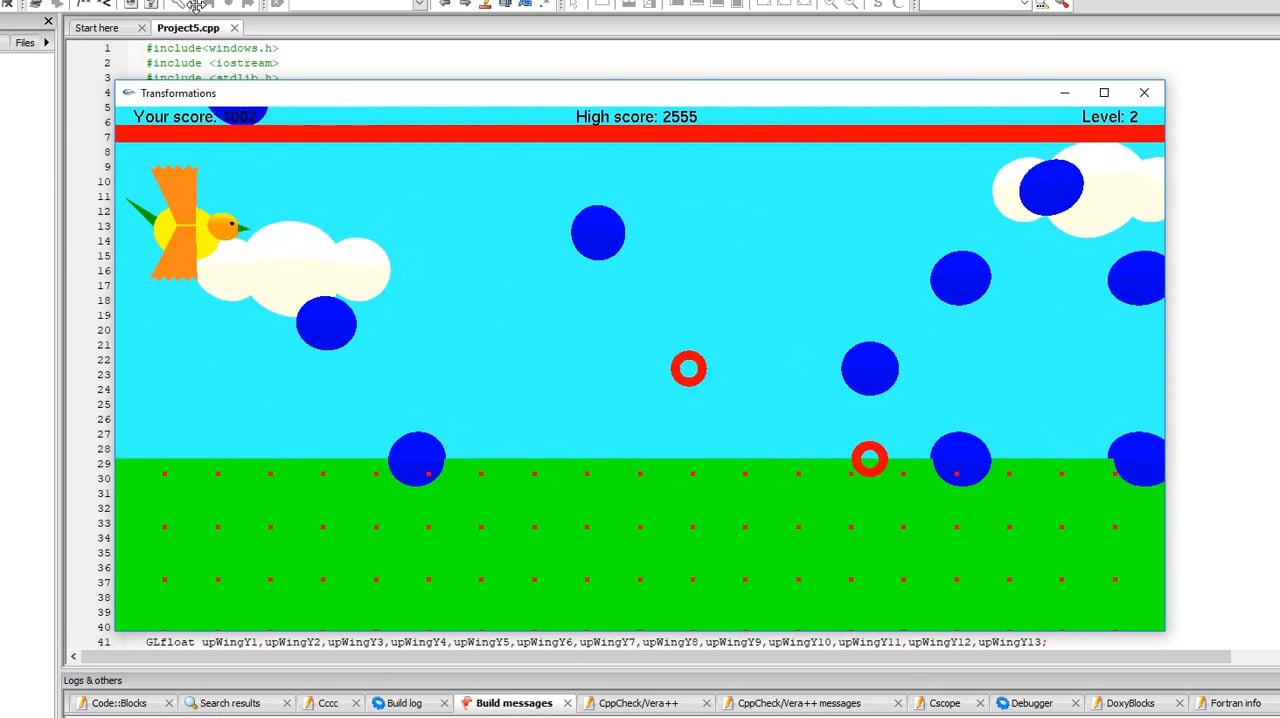Open the Code::Blocks log tab
This screenshot has width=1280, height=718.
pyautogui.click(x=119, y=703)
